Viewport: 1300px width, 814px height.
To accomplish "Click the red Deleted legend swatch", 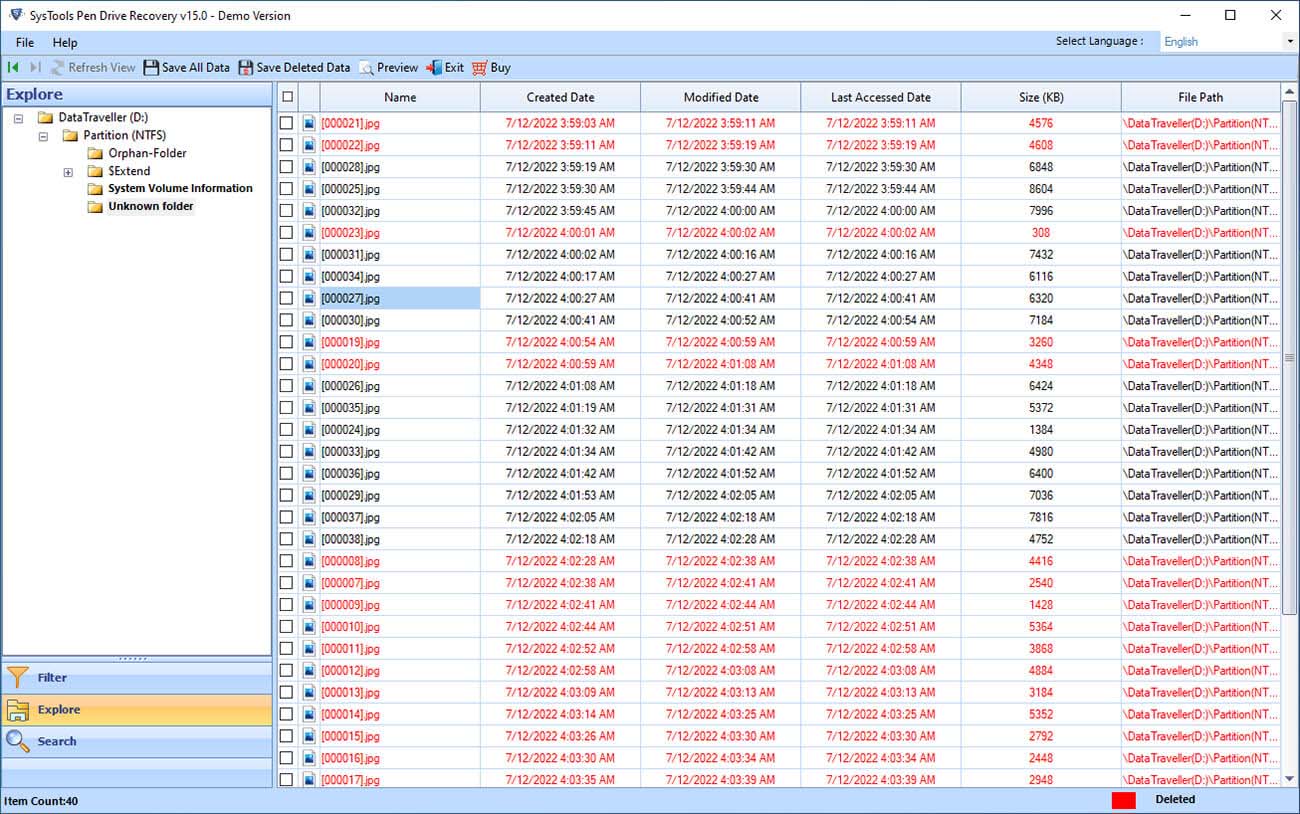I will click(1123, 799).
